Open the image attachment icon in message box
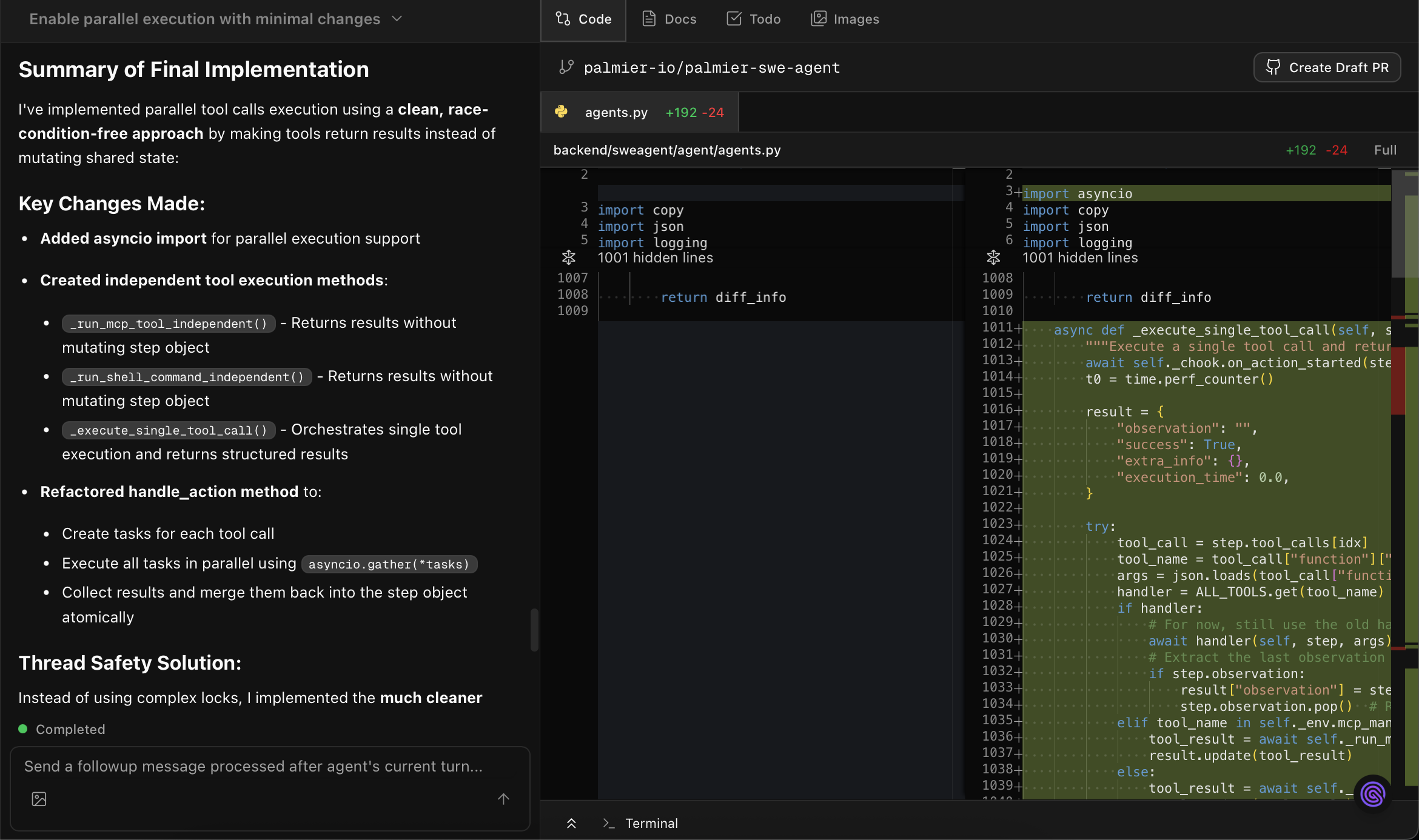Image resolution: width=1419 pixels, height=840 pixels. [x=38, y=799]
